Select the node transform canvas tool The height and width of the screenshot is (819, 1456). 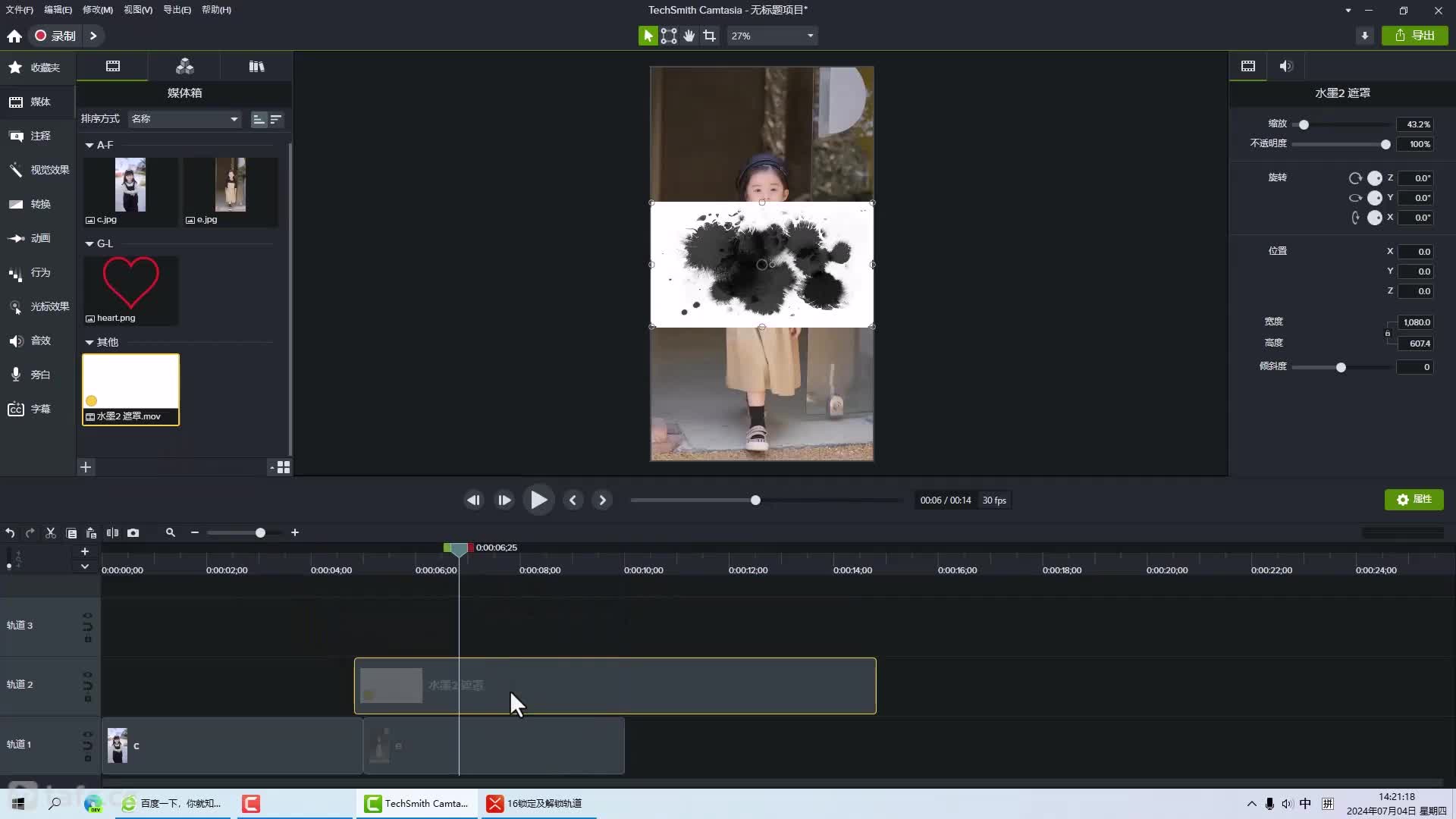tap(669, 36)
